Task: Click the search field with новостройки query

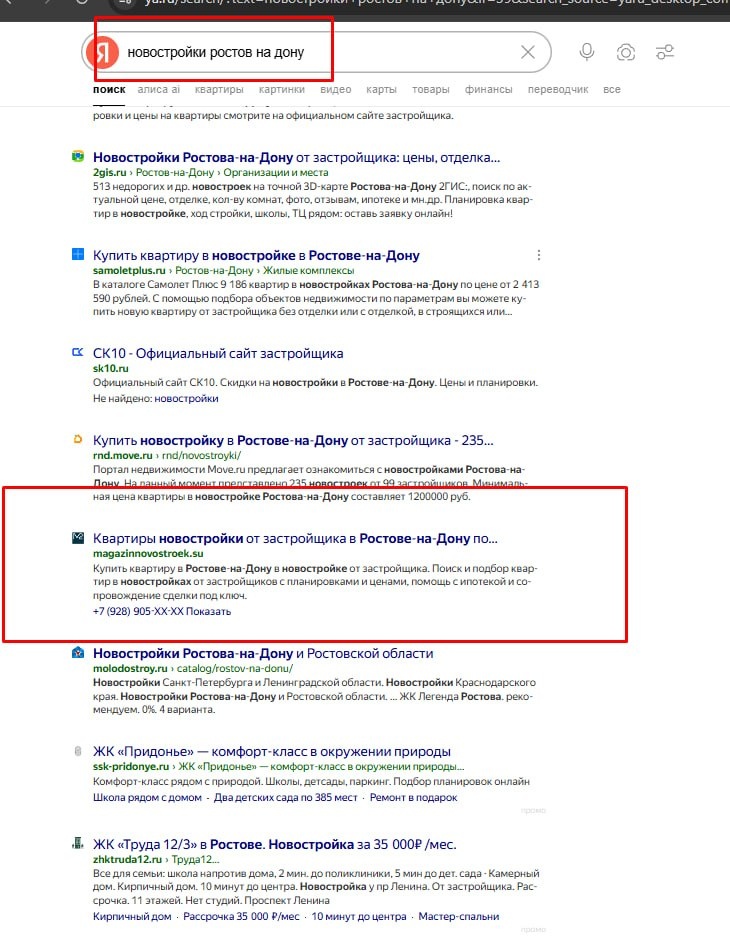Action: [x=319, y=52]
